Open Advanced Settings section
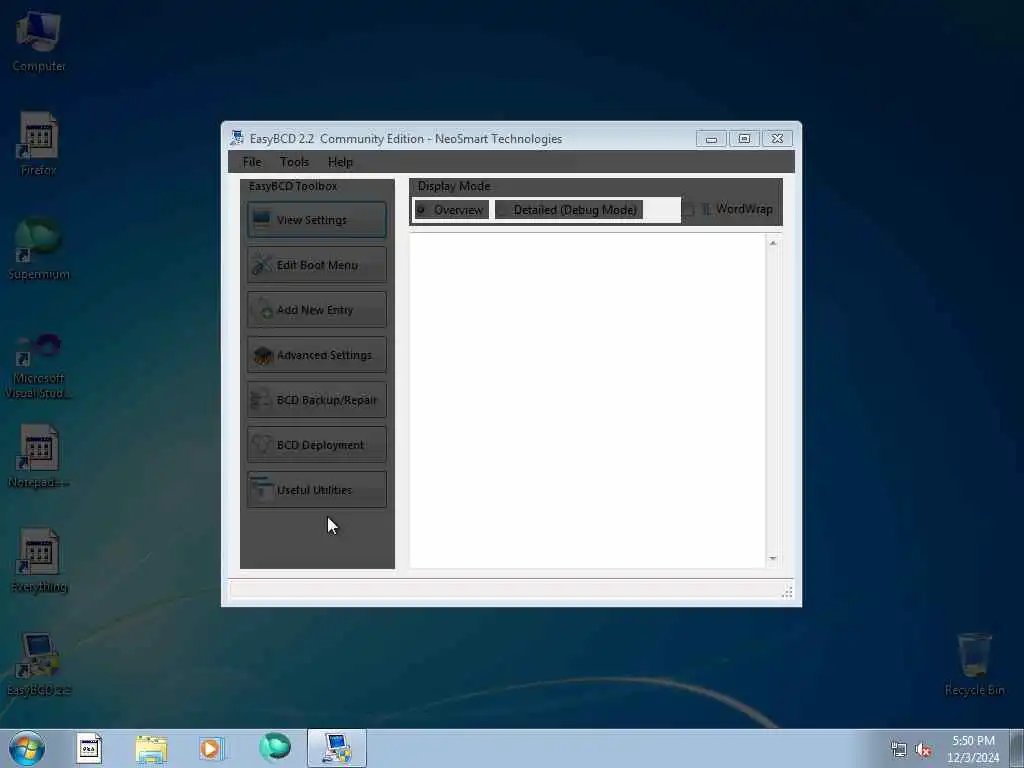 coord(317,355)
